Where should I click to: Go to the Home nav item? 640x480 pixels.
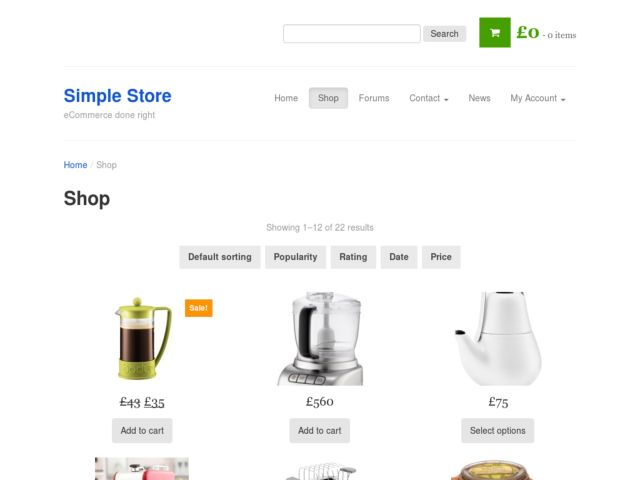click(286, 98)
